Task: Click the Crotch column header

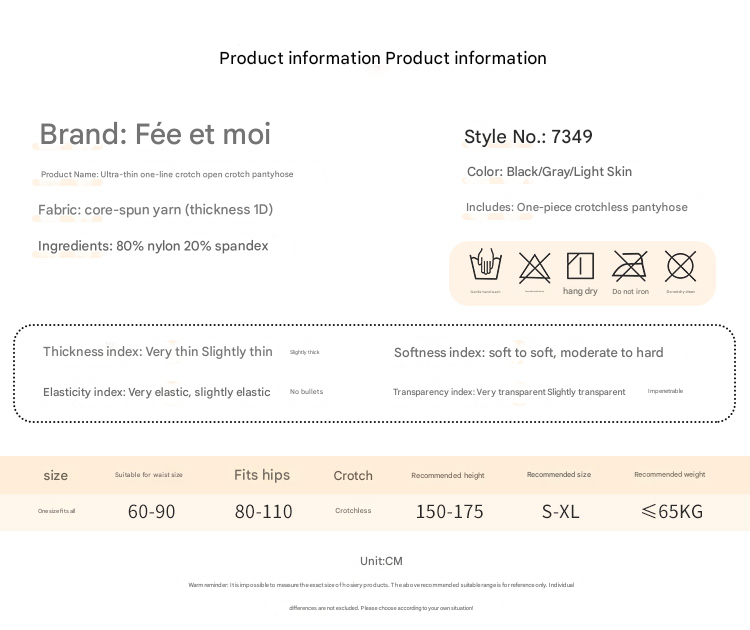Action: point(353,476)
